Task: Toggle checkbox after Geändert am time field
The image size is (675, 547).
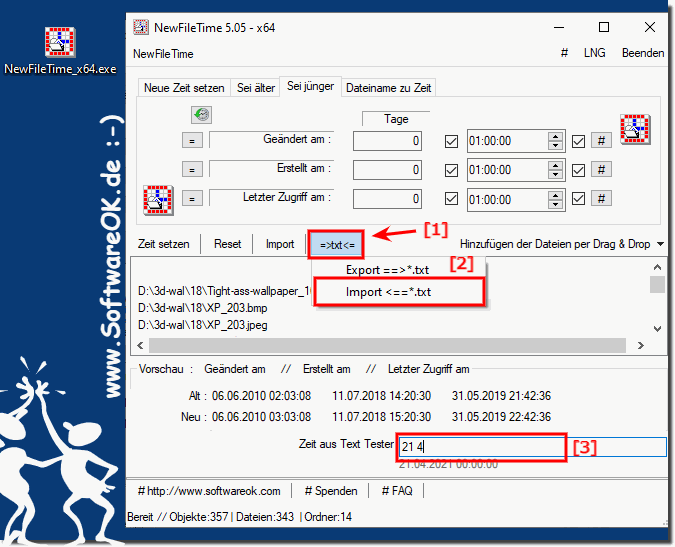Action: coord(578,141)
